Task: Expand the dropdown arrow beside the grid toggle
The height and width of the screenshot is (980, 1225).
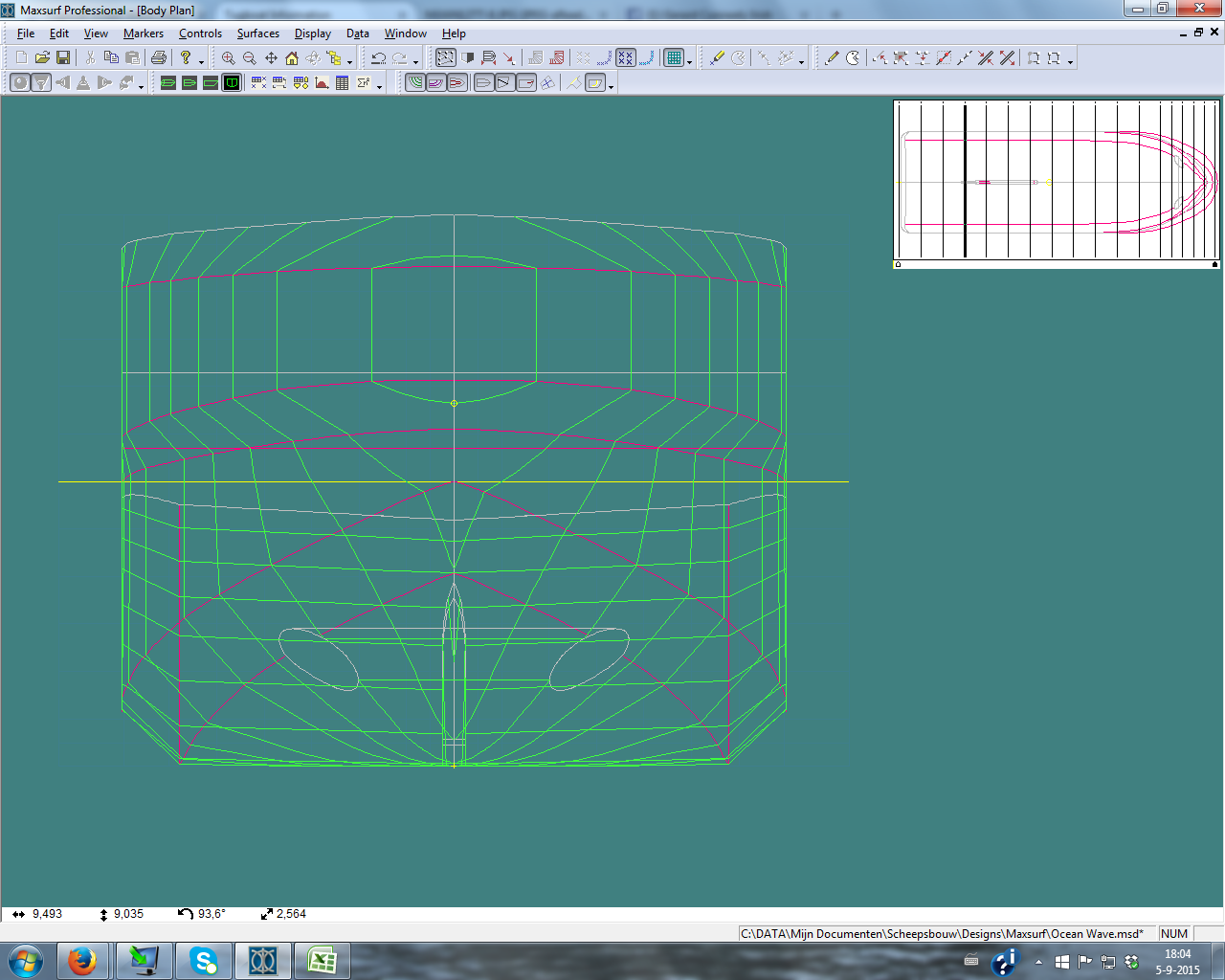Action: 689,60
